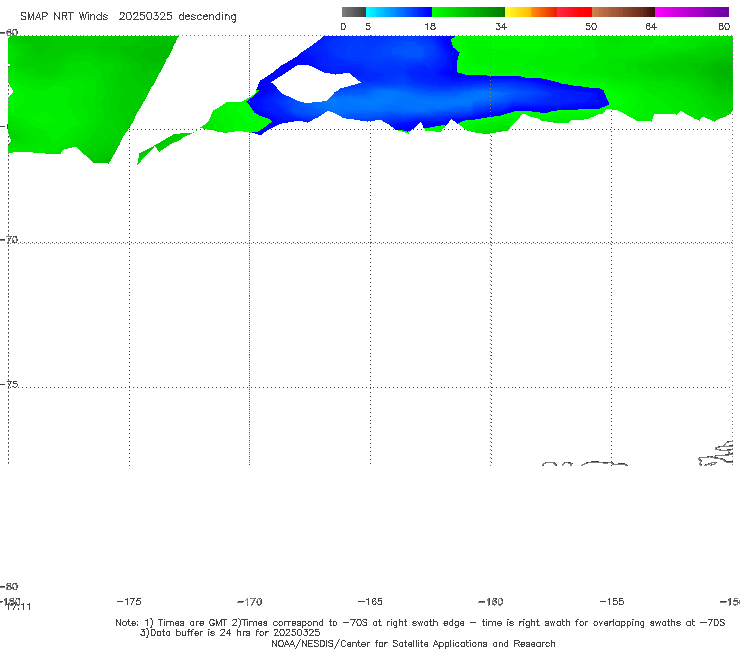740x650 pixels.
Task: Click the "-170" longitude axis label
Action: 250,601
